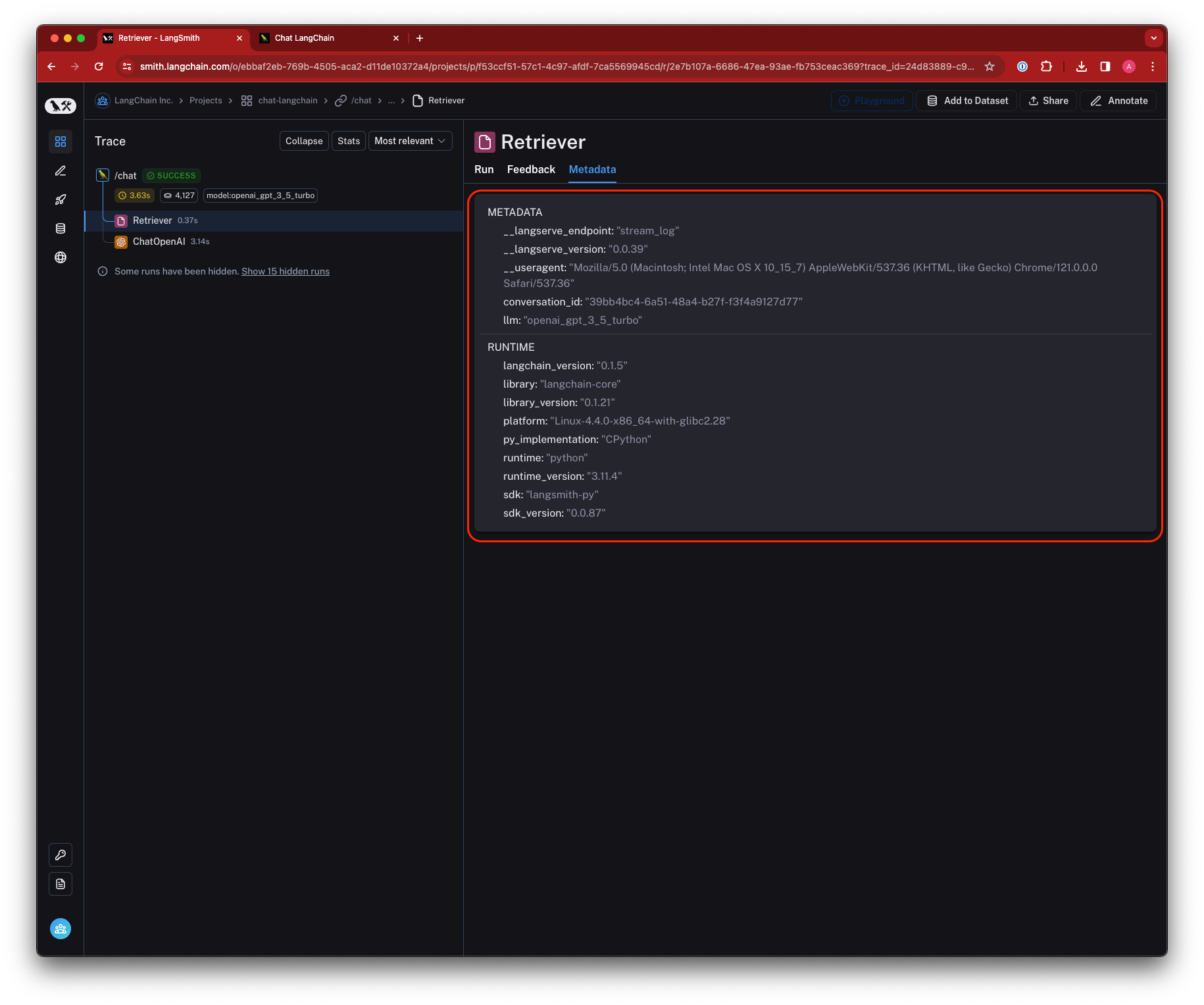The image size is (1204, 1005).
Task: Open the browser extensions puzzle icon
Action: [x=1046, y=66]
